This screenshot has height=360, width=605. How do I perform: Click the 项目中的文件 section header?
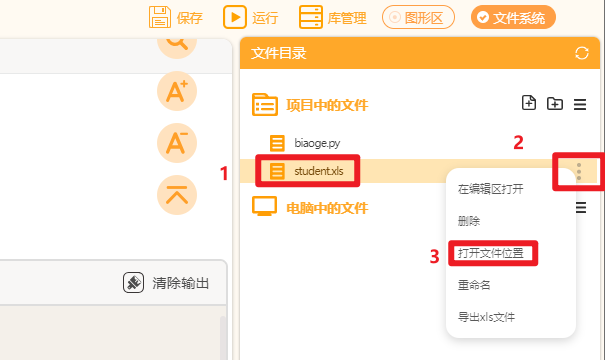pos(310,105)
